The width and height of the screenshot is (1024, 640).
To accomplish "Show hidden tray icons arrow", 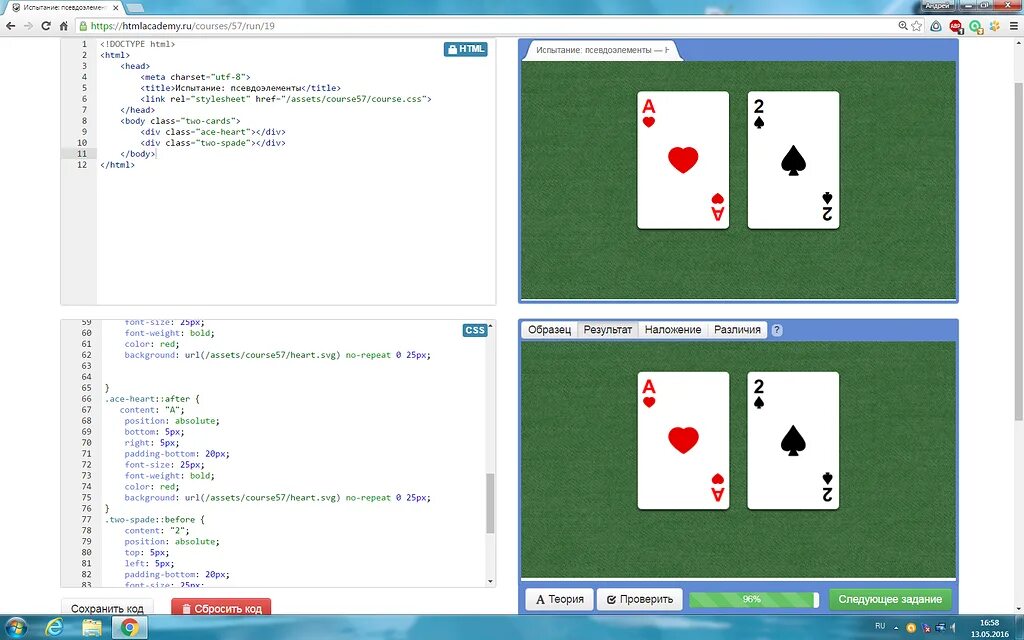I will pos(896,628).
